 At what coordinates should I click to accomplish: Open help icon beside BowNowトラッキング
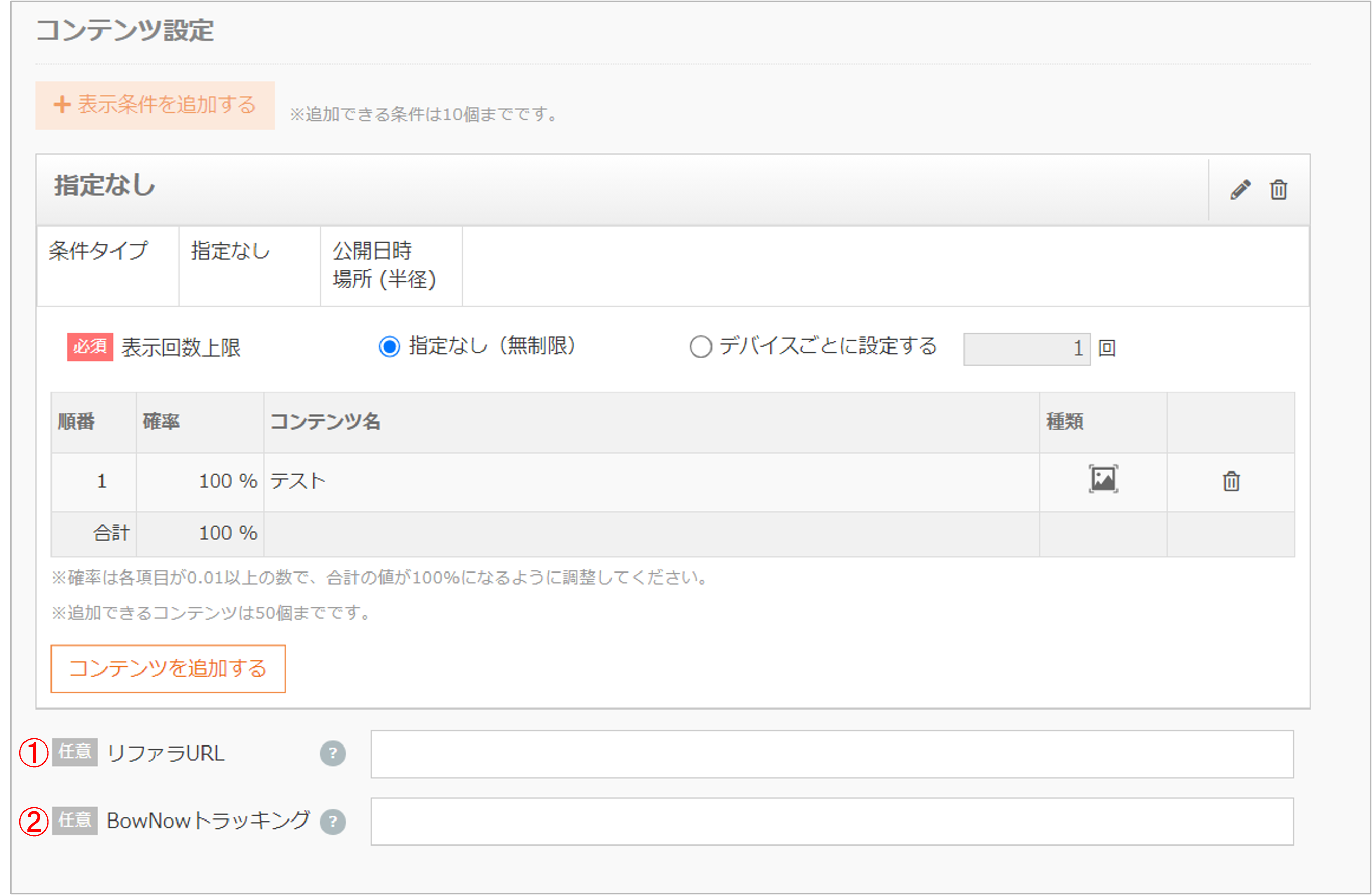333,822
